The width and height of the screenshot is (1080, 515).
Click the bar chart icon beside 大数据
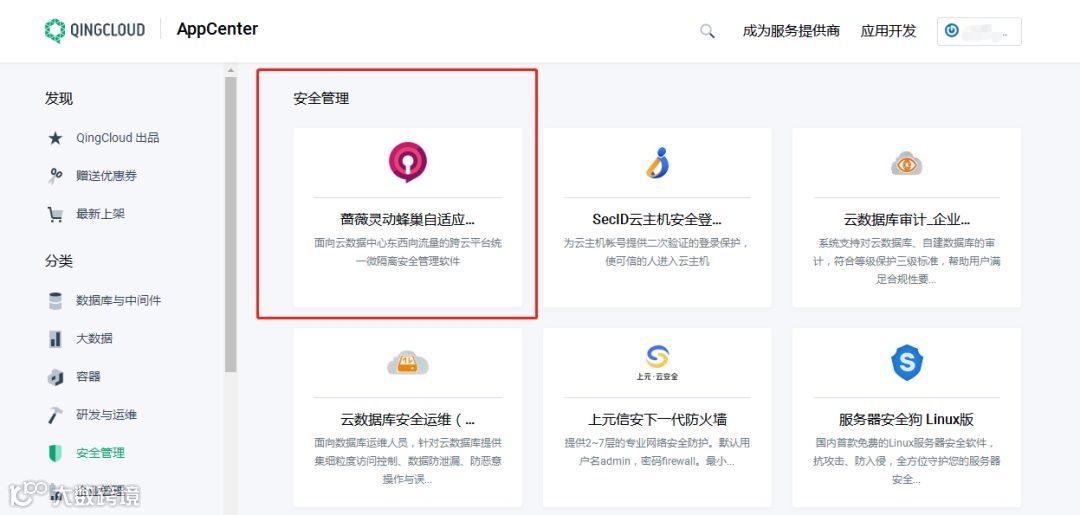tap(55, 339)
